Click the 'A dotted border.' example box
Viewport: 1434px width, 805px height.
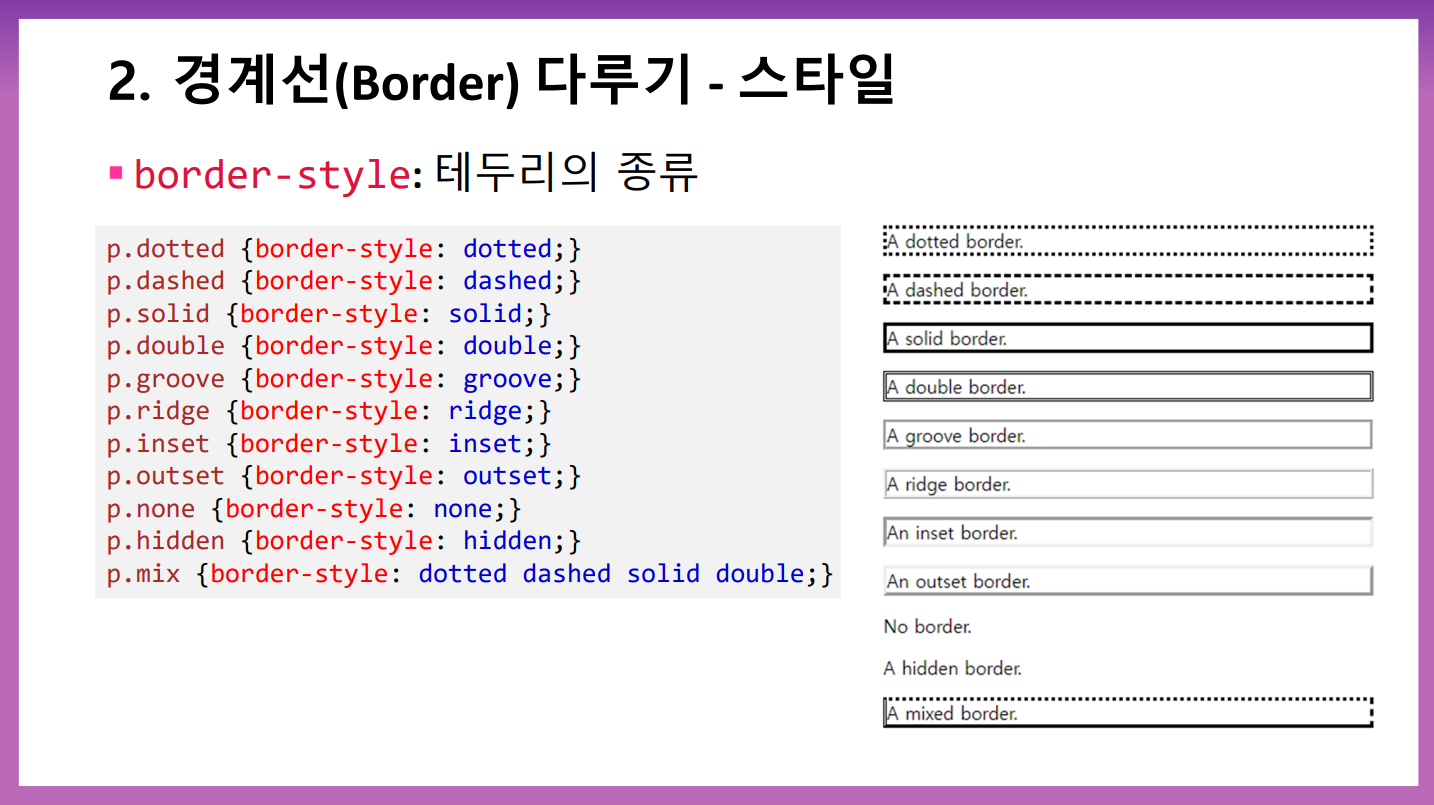pyautogui.click(x=1128, y=241)
